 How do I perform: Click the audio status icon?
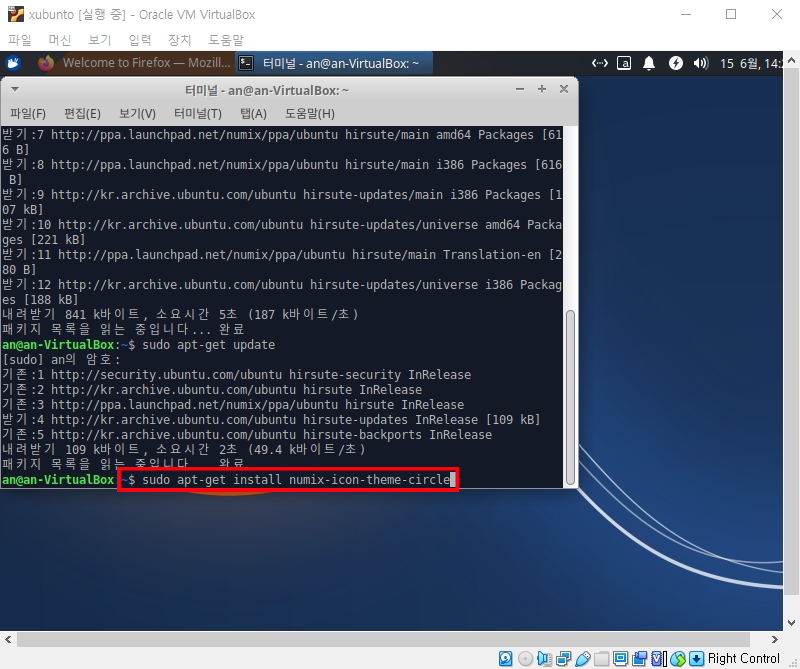544,658
